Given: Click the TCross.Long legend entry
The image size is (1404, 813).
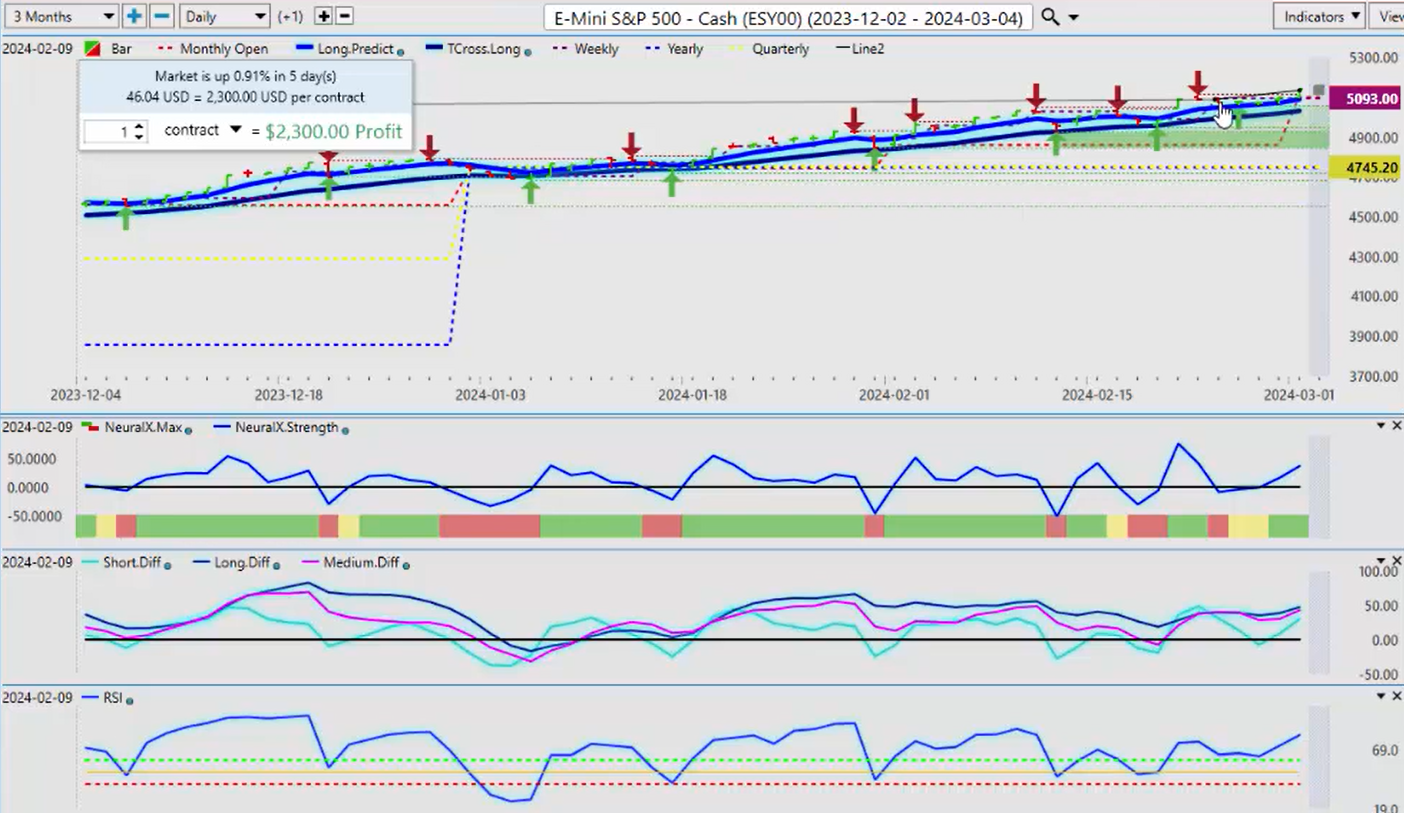Looking at the screenshot, I should tap(474, 49).
